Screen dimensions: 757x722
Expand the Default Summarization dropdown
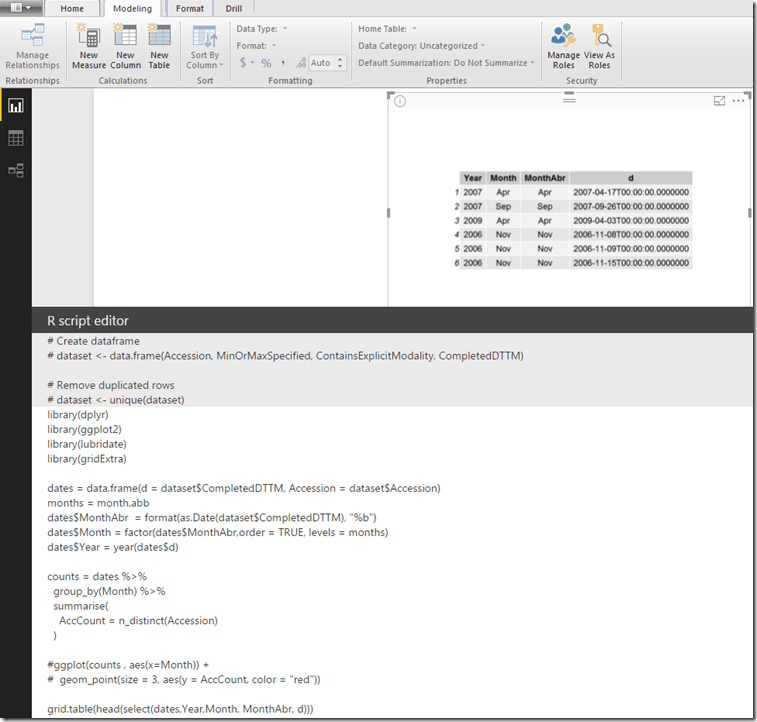point(445,62)
